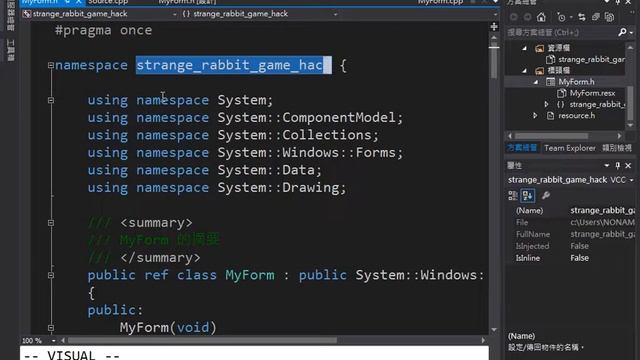Switch to the MyForm.h design tab
The height and width of the screenshot is (360, 640).
pos(187,2)
